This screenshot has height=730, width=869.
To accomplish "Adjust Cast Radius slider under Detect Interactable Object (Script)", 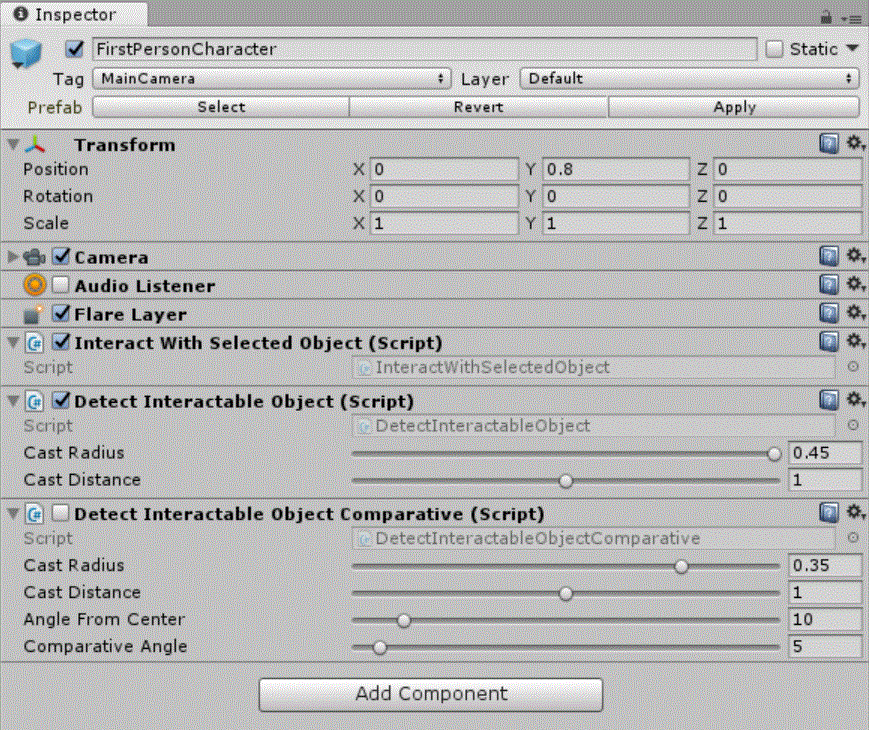I will [566, 453].
